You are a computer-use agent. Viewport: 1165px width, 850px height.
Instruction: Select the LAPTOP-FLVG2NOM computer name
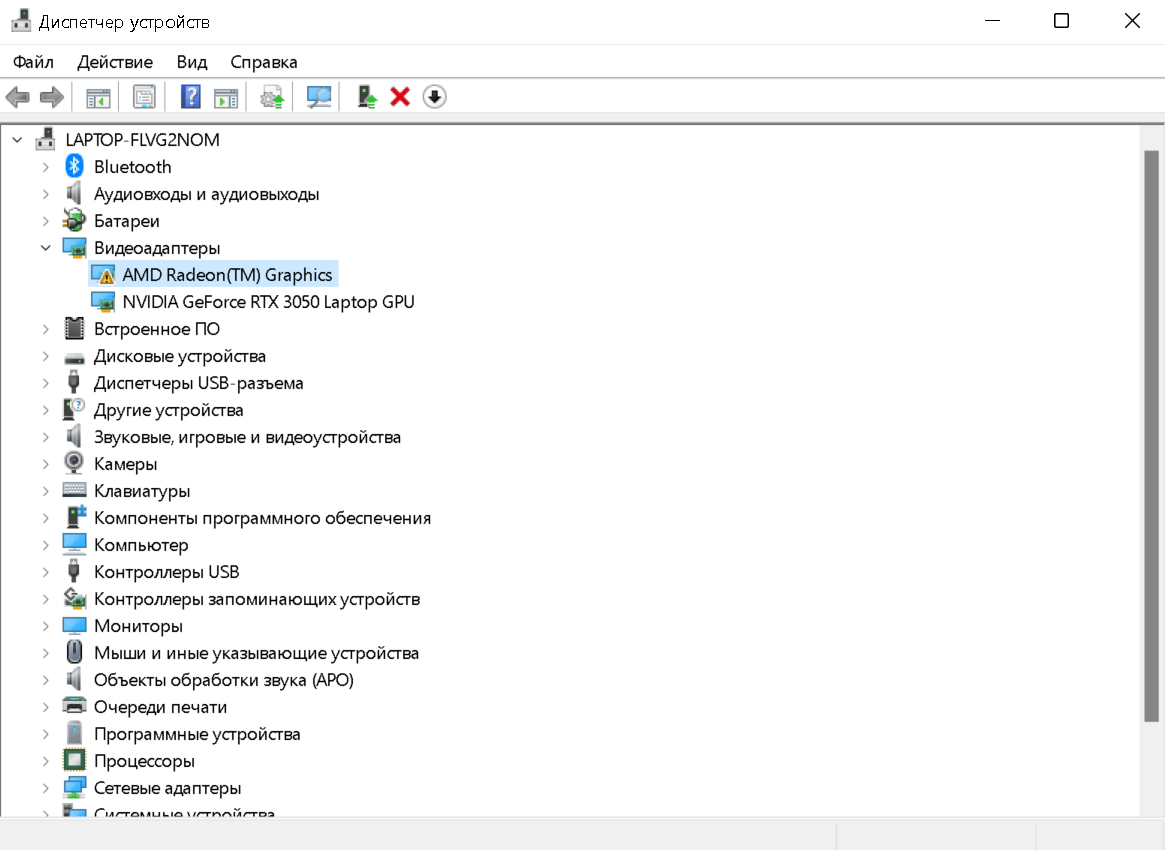(143, 140)
